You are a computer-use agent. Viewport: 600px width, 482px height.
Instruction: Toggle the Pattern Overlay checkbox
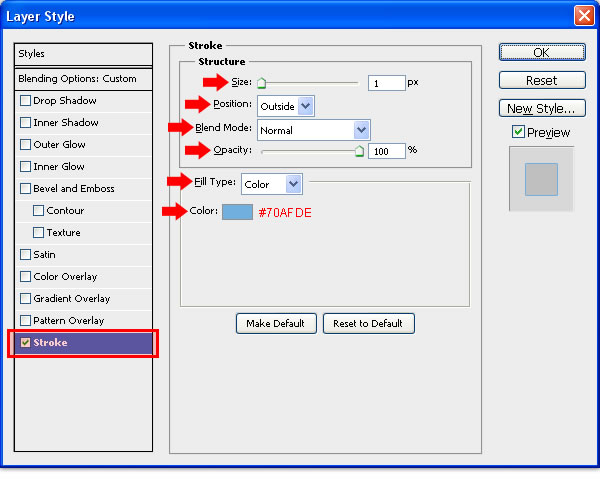click(25, 321)
